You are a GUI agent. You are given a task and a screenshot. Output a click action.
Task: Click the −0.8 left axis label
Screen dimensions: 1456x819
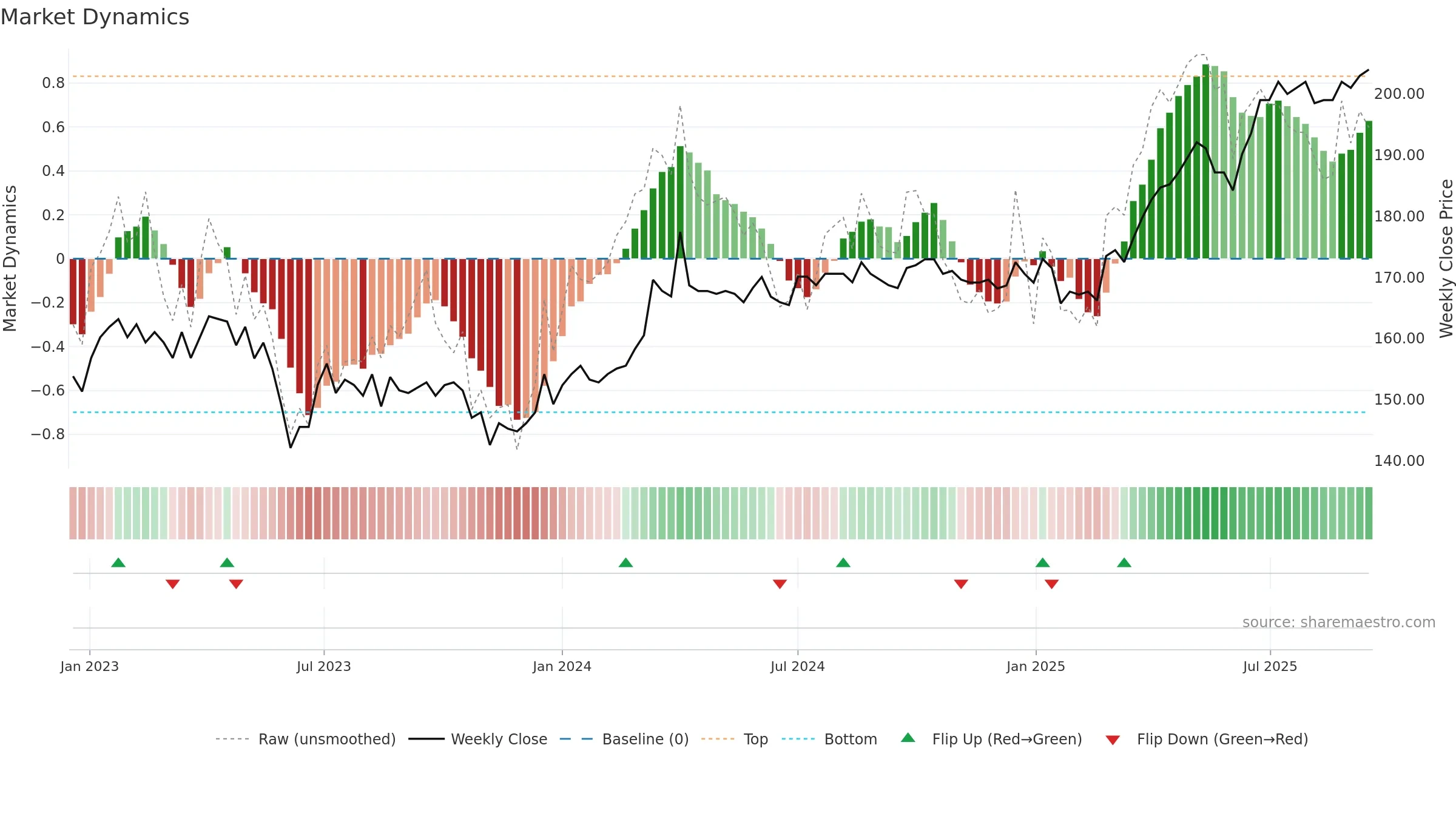tap(48, 434)
